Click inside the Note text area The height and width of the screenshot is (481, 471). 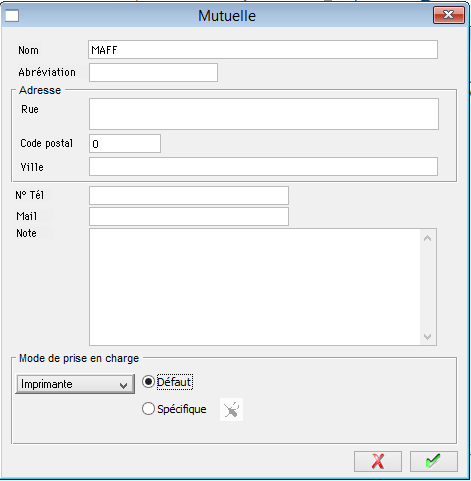pyautogui.click(x=255, y=287)
